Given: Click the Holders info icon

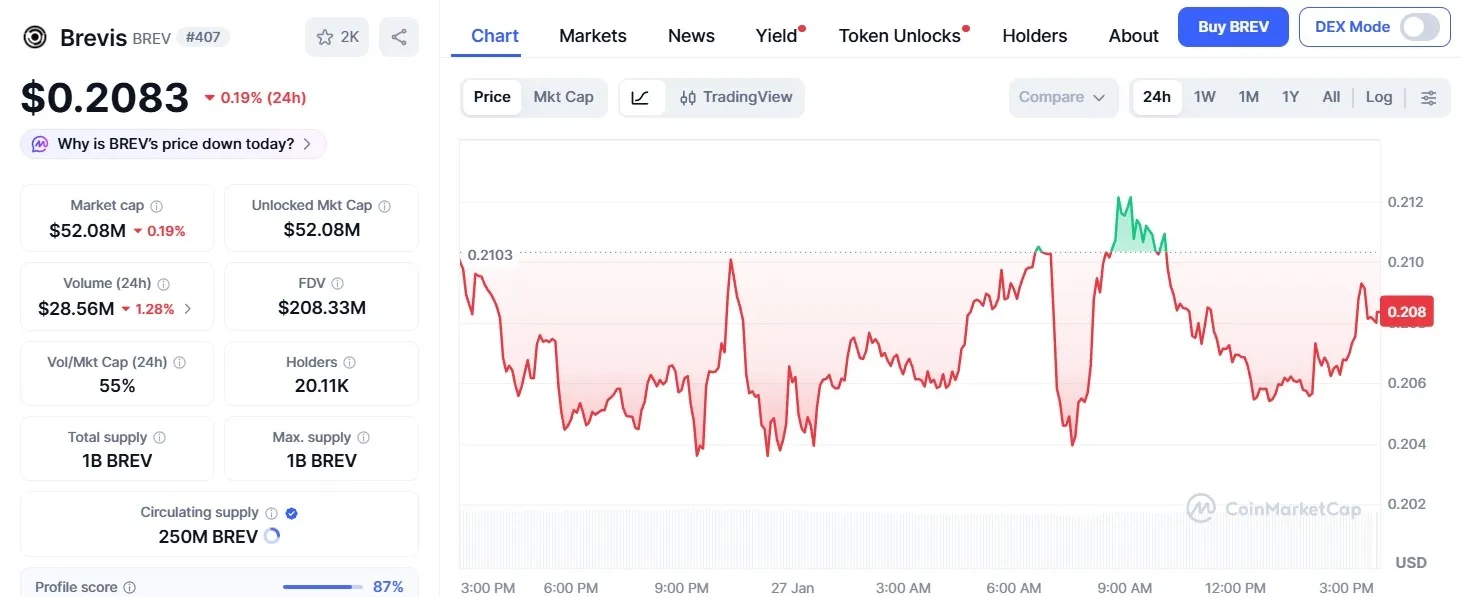Looking at the screenshot, I should (x=349, y=363).
